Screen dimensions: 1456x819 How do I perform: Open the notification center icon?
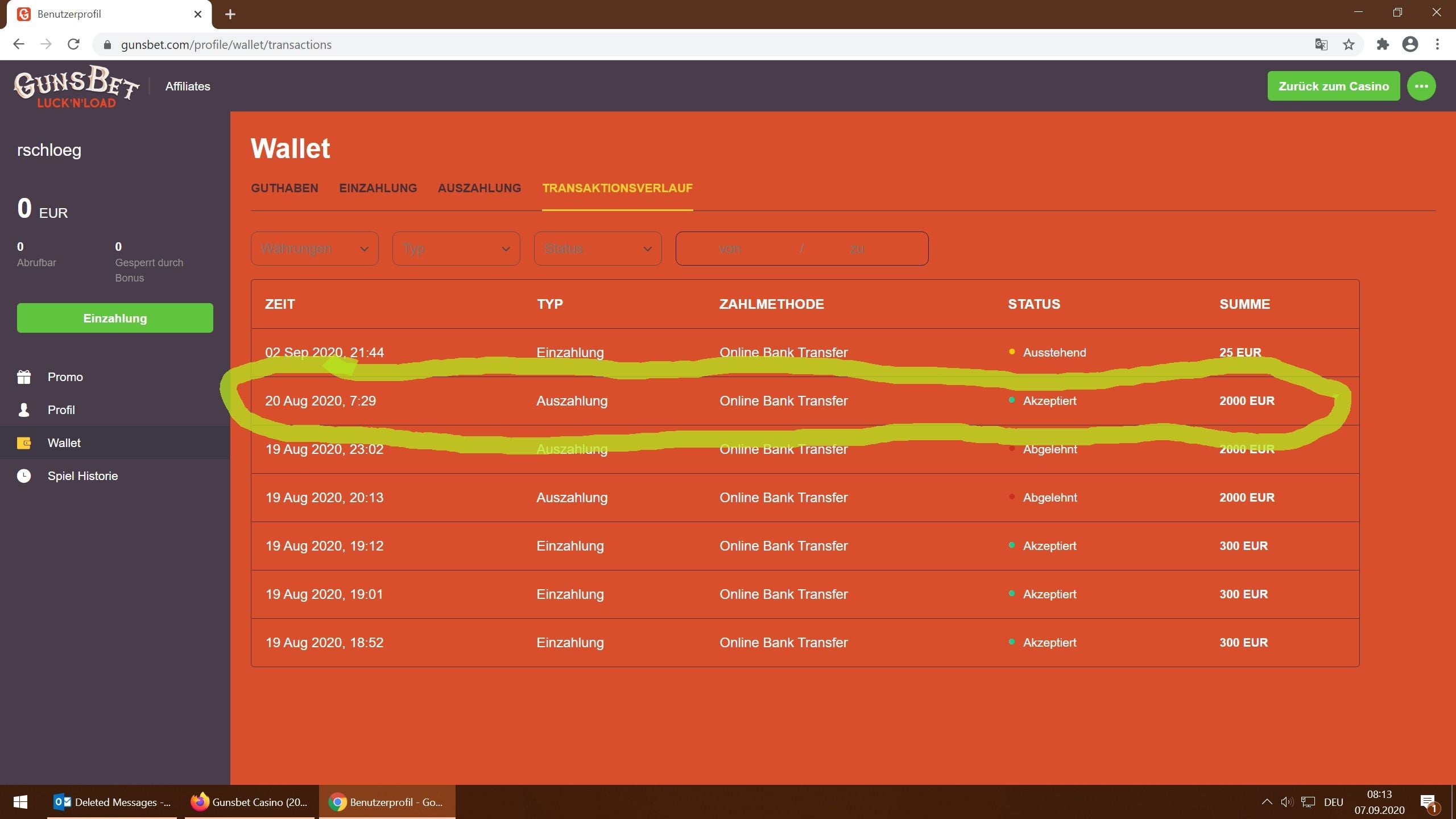coord(1429,803)
